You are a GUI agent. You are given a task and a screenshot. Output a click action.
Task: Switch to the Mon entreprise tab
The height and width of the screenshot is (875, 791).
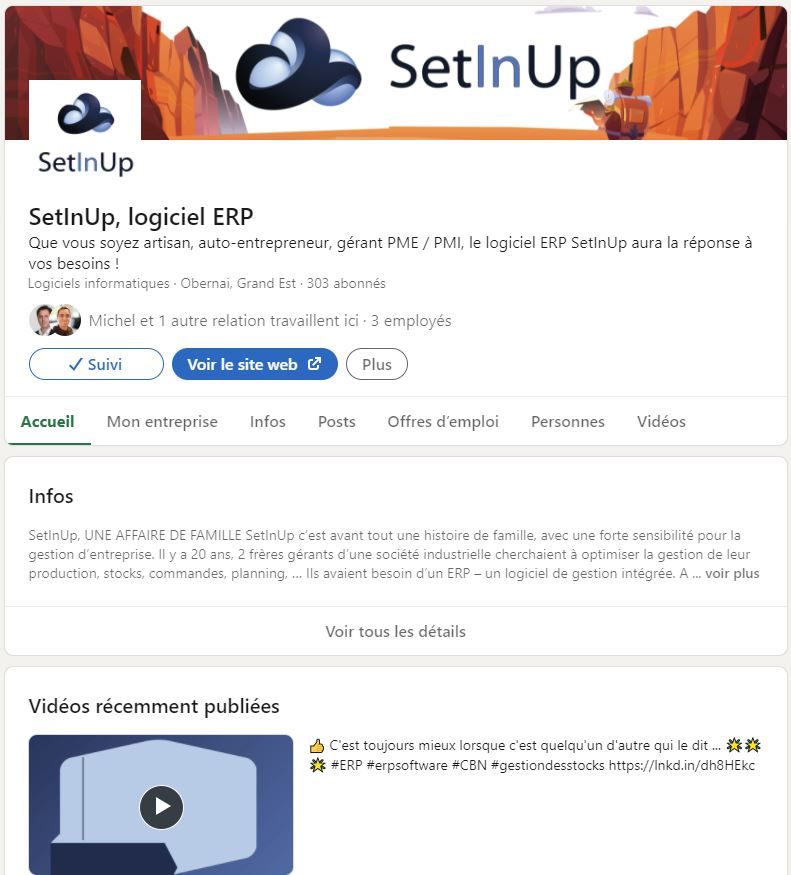[162, 421]
